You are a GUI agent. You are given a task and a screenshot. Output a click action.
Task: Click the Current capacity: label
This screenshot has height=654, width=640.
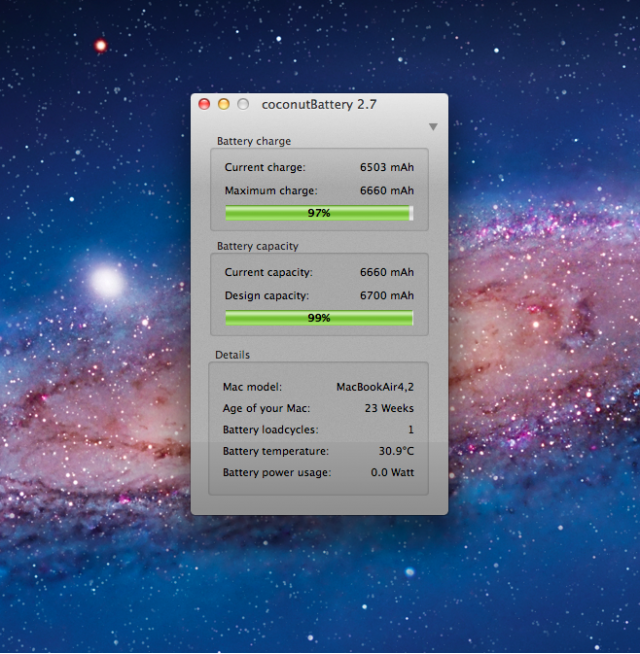pyautogui.click(x=269, y=273)
